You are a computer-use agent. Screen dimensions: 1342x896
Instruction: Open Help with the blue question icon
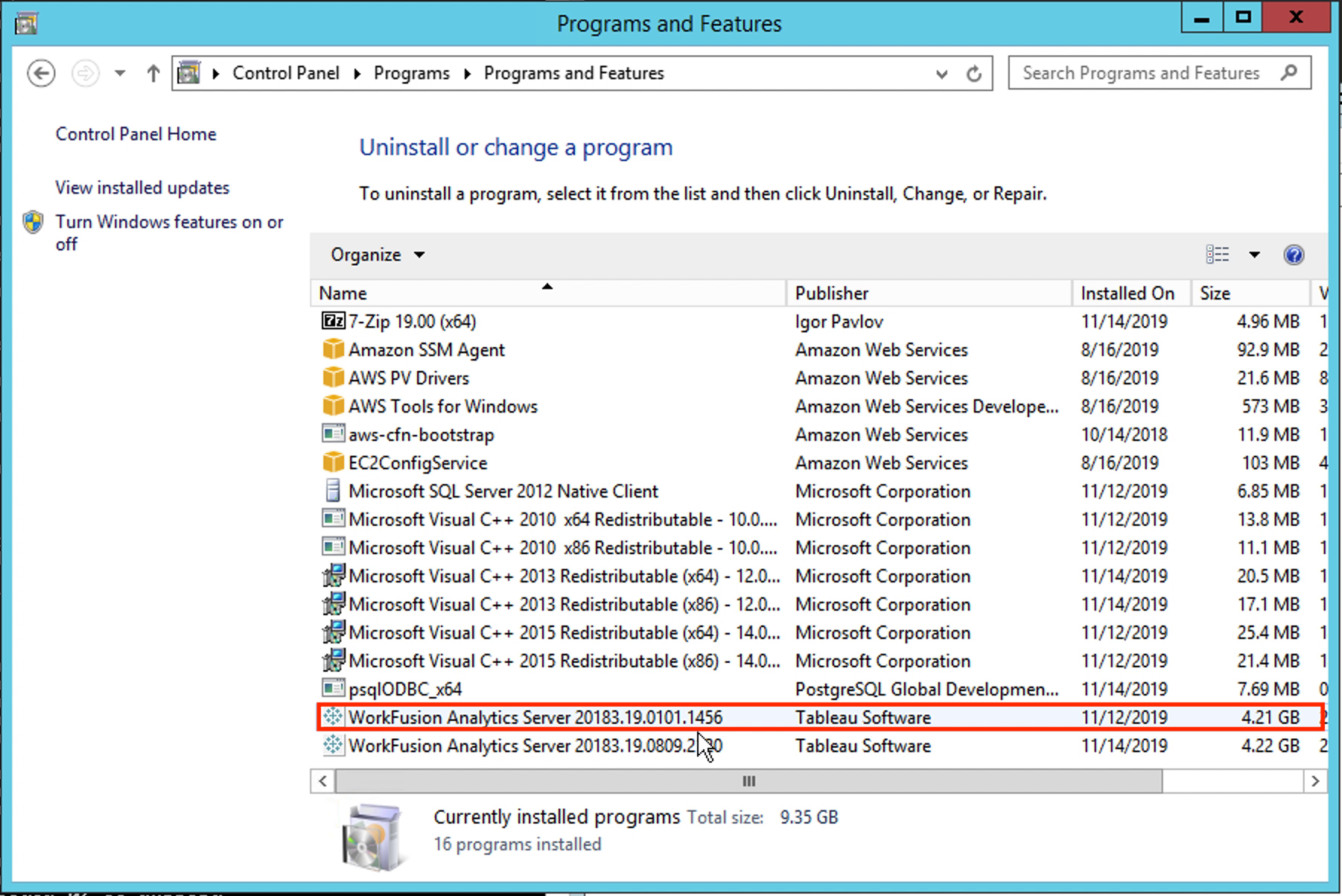click(x=1294, y=255)
